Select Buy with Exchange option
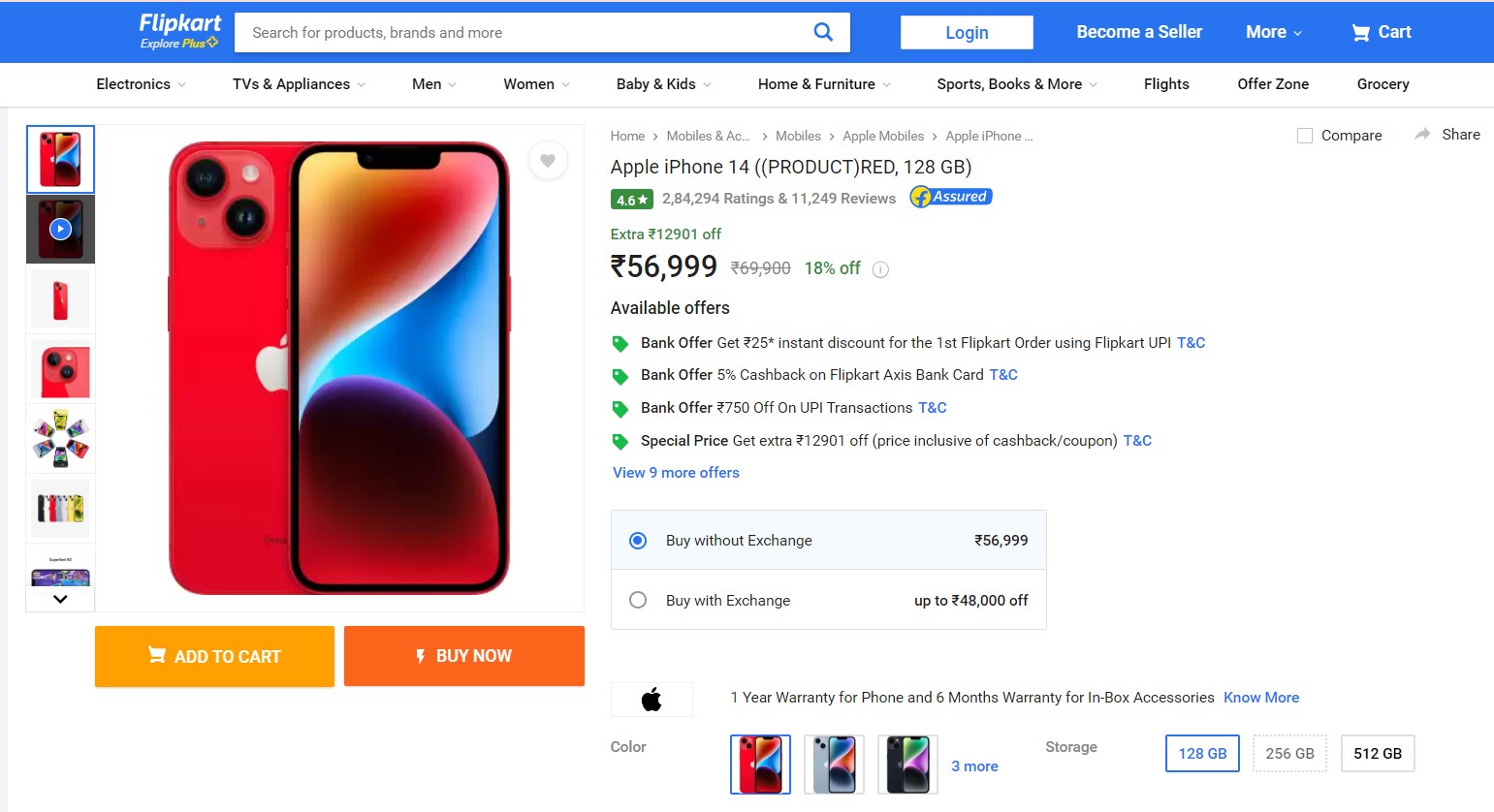This screenshot has height=812, width=1494. 638,601
